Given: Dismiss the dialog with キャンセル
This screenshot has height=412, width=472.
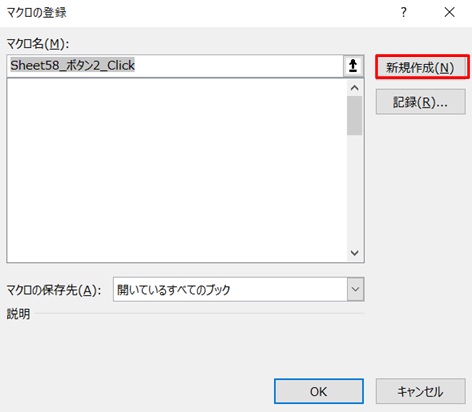Looking at the screenshot, I should (421, 391).
